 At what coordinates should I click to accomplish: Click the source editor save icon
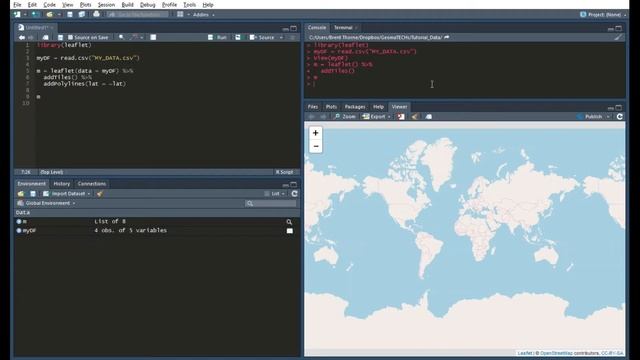coord(60,37)
